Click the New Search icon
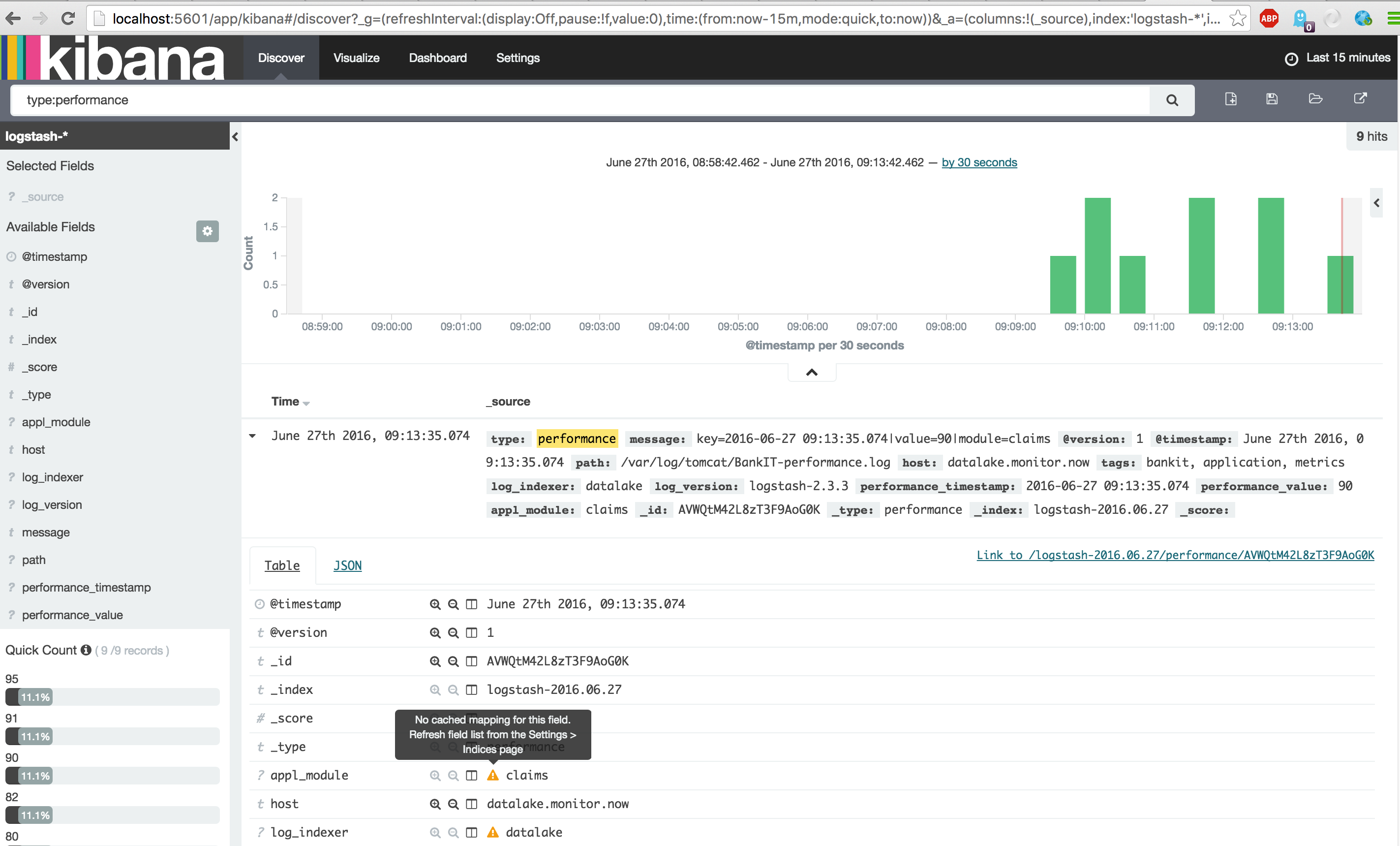Viewport: 1400px width, 846px height. pyautogui.click(x=1231, y=99)
